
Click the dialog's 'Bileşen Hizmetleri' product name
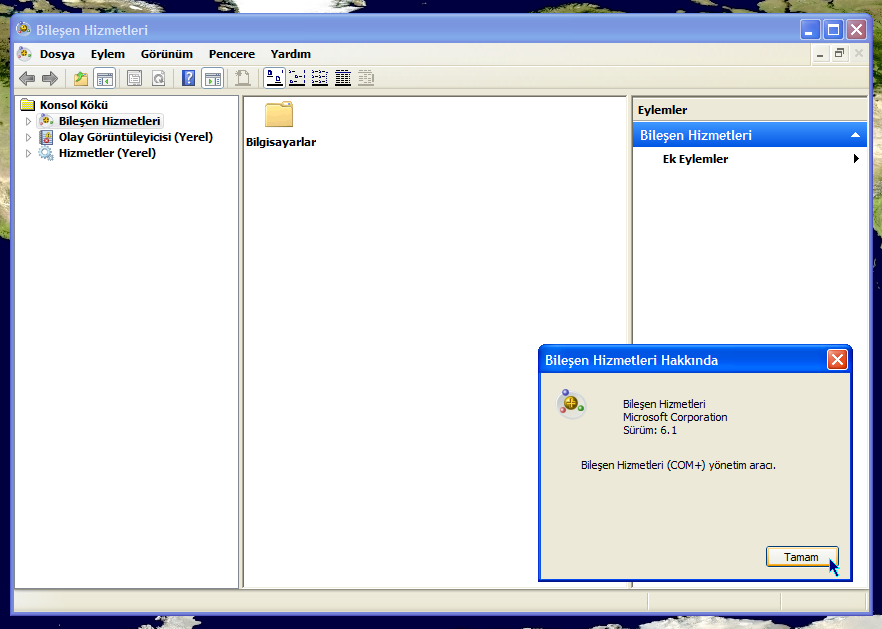click(x=664, y=404)
